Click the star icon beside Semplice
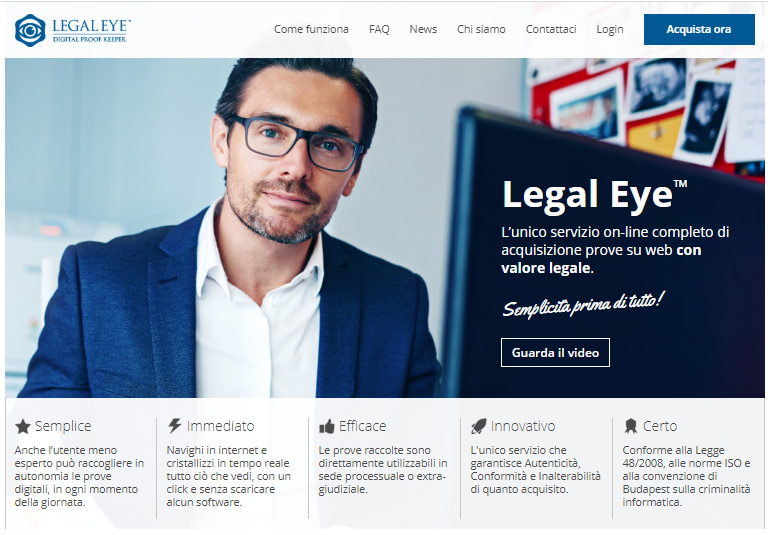 (x=23, y=427)
